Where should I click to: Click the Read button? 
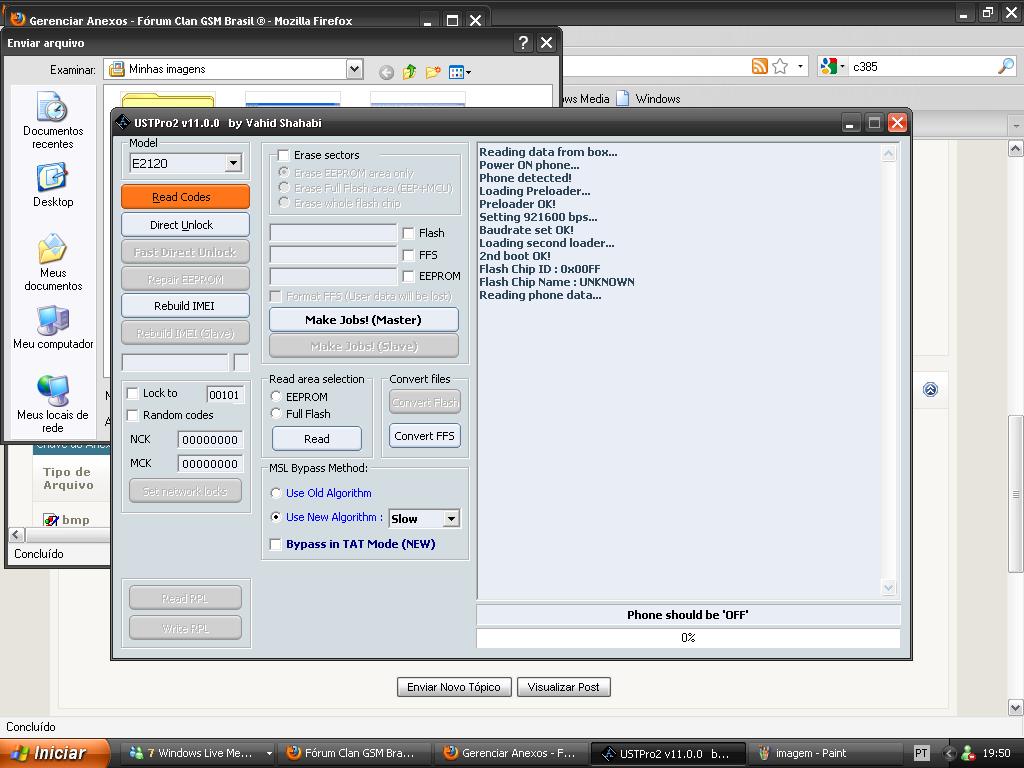[x=317, y=439]
